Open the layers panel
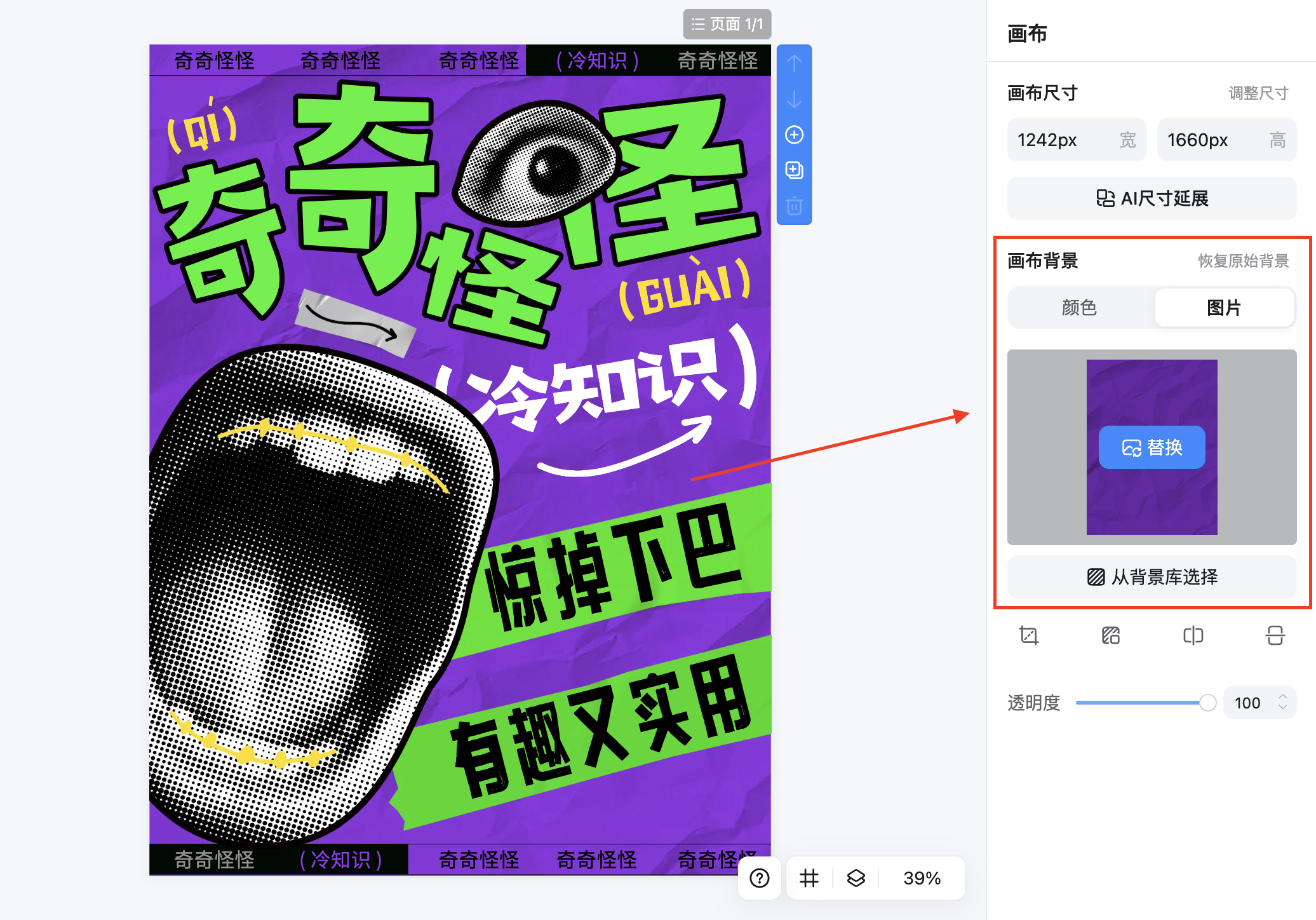Image resolution: width=1316 pixels, height=920 pixels. 856,879
